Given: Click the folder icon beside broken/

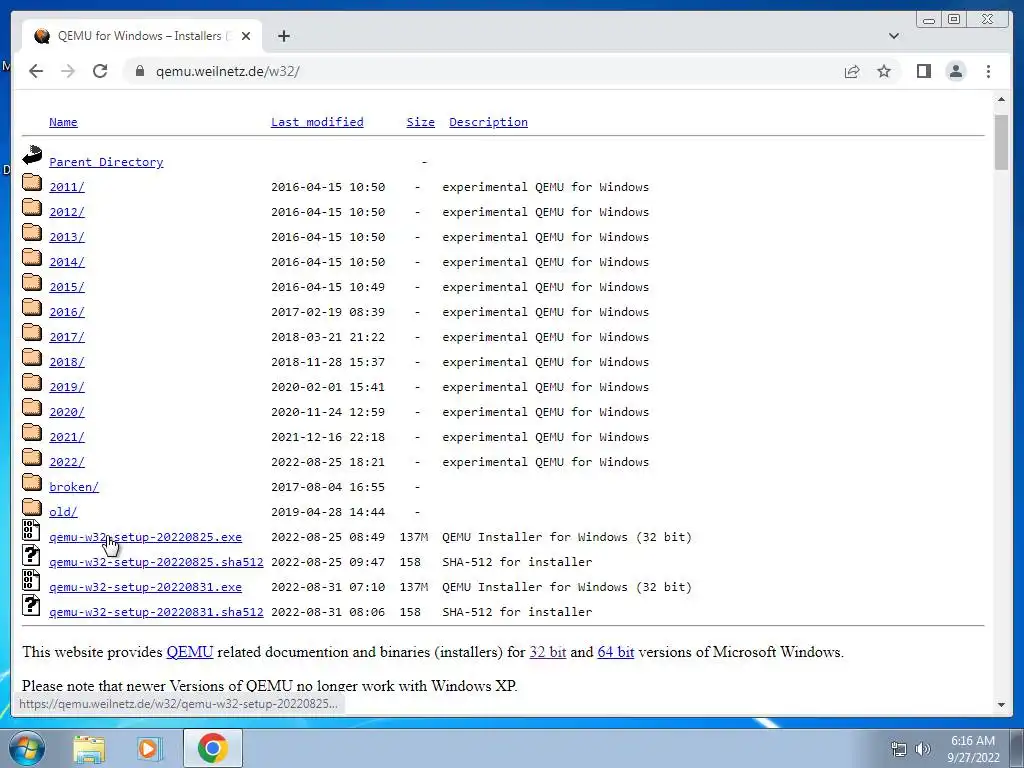Looking at the screenshot, I should (x=32, y=483).
